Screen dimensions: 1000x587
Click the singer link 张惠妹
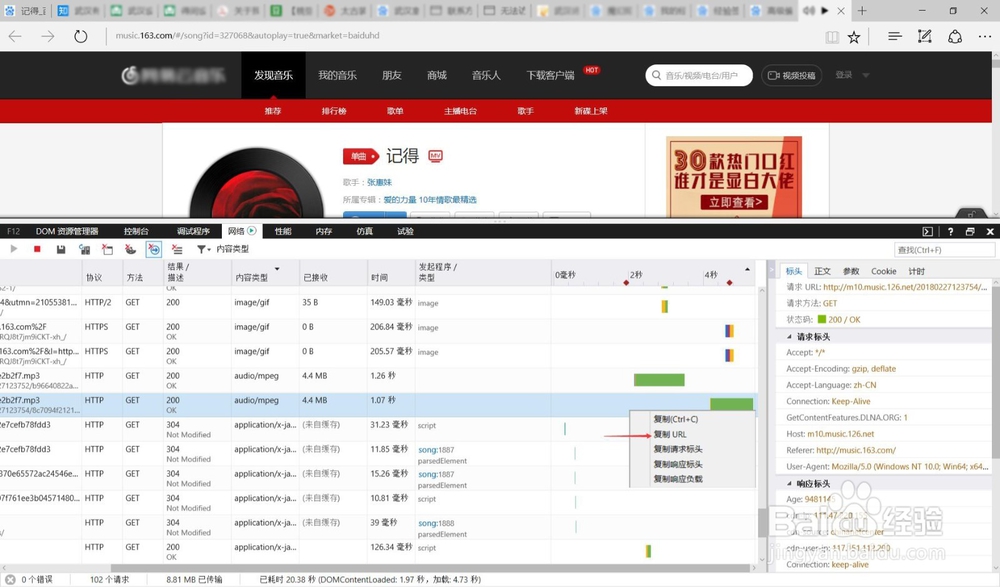coord(379,182)
